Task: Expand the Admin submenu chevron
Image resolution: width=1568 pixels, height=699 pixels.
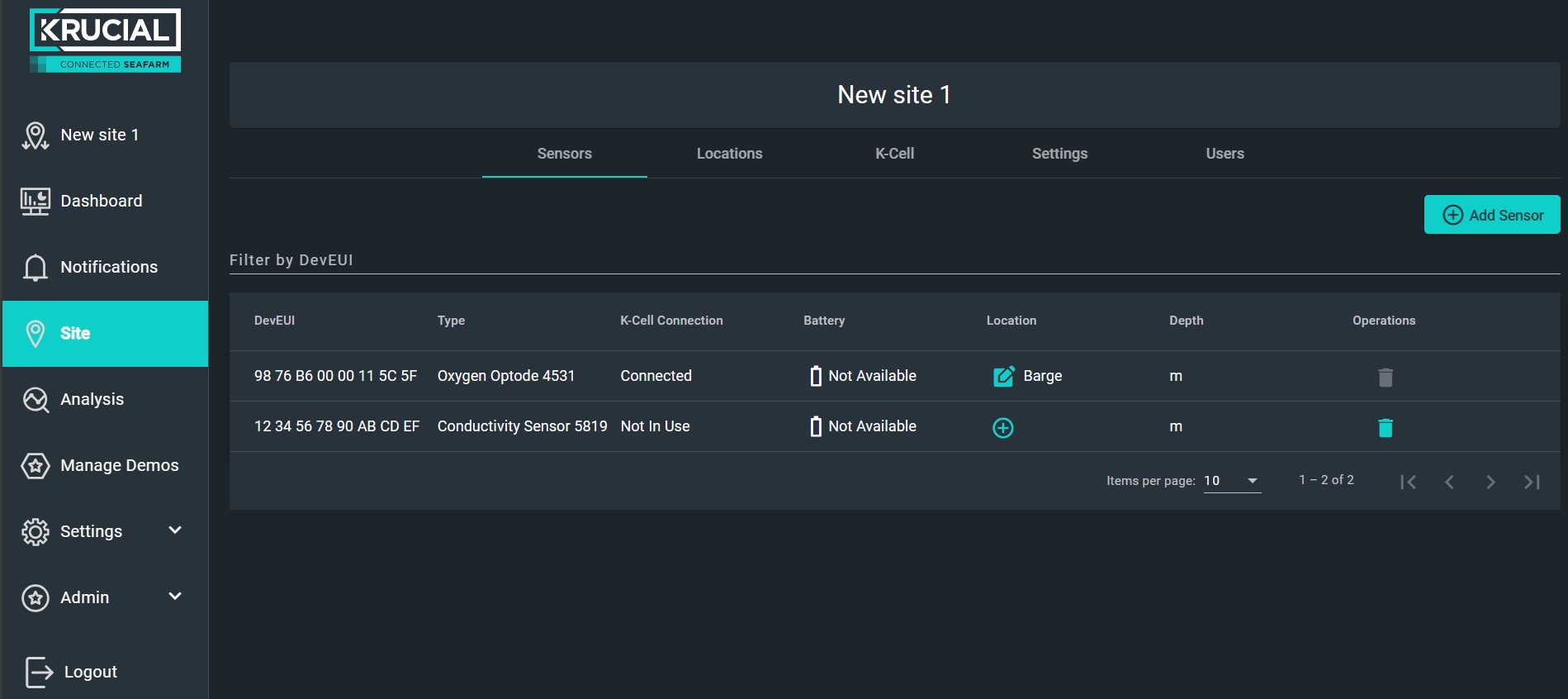Action: pyautogui.click(x=175, y=597)
